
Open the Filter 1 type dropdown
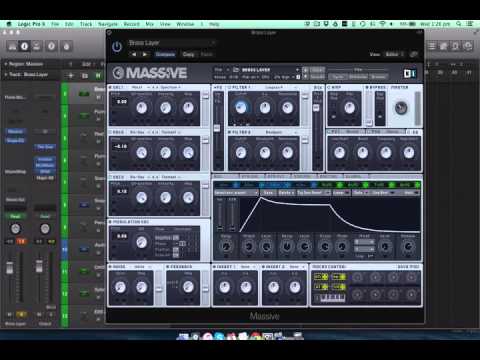tap(280, 87)
